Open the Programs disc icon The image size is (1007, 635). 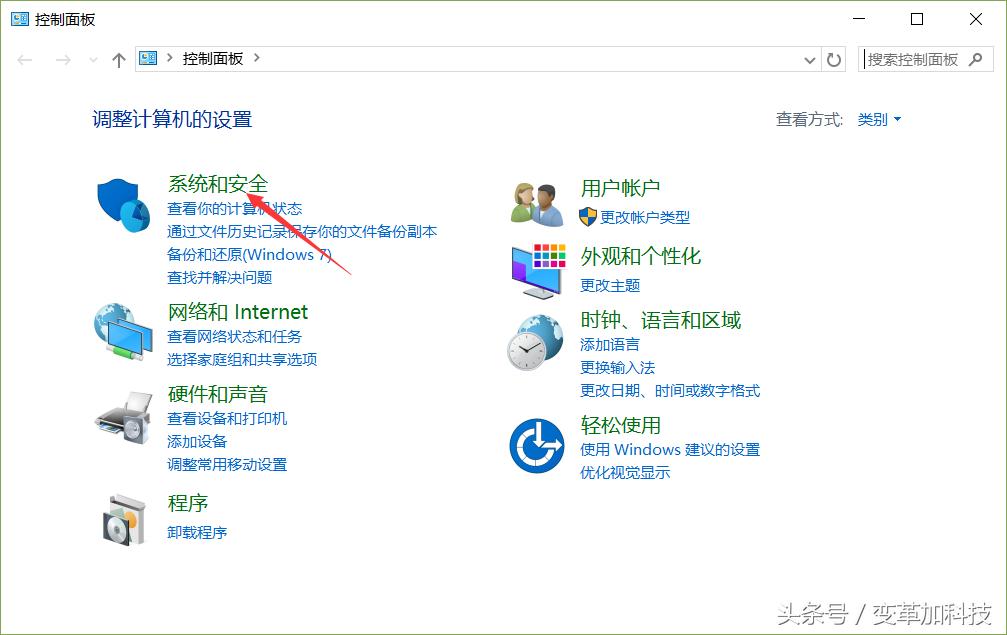click(125, 520)
